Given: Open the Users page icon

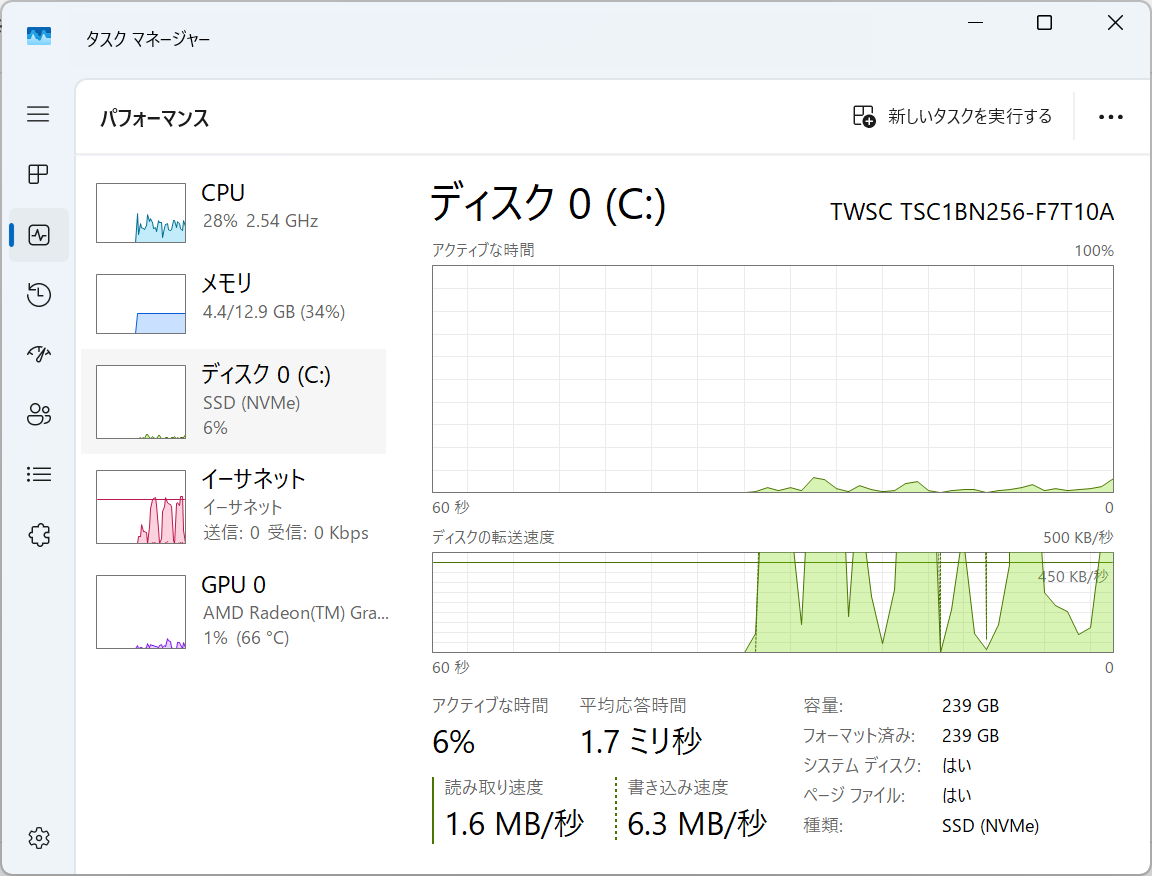Looking at the screenshot, I should pos(38,414).
